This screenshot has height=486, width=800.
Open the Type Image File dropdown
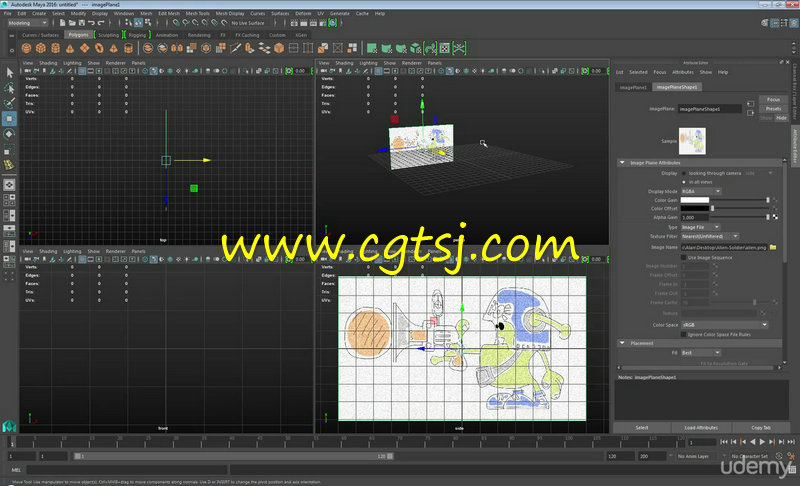point(701,227)
